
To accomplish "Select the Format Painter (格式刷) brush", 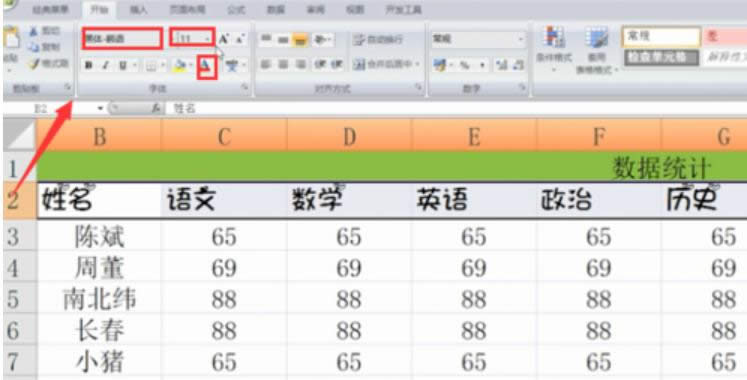I will coord(48,63).
